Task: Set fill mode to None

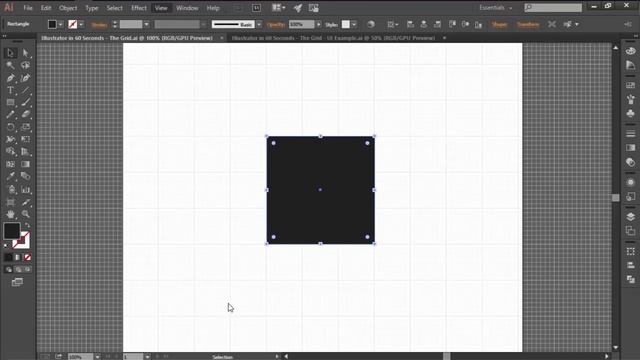Action: pyautogui.click(x=27, y=257)
